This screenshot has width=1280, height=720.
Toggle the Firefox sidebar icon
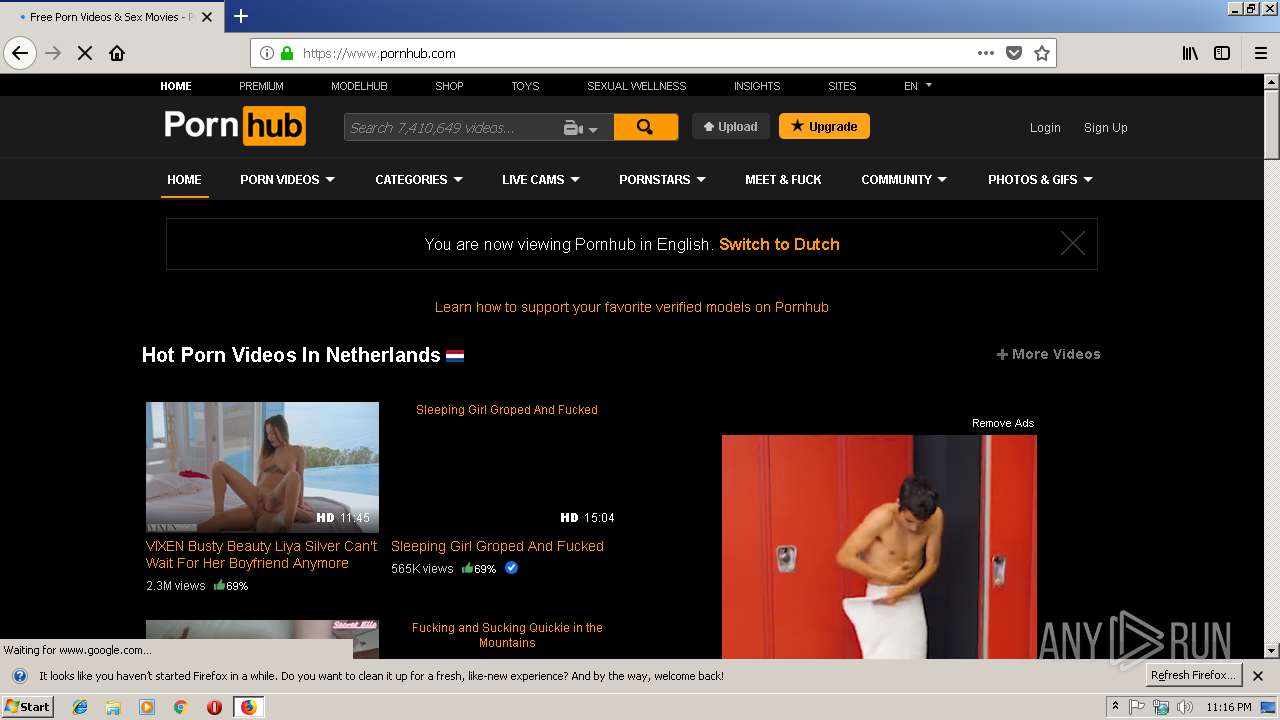point(1222,53)
